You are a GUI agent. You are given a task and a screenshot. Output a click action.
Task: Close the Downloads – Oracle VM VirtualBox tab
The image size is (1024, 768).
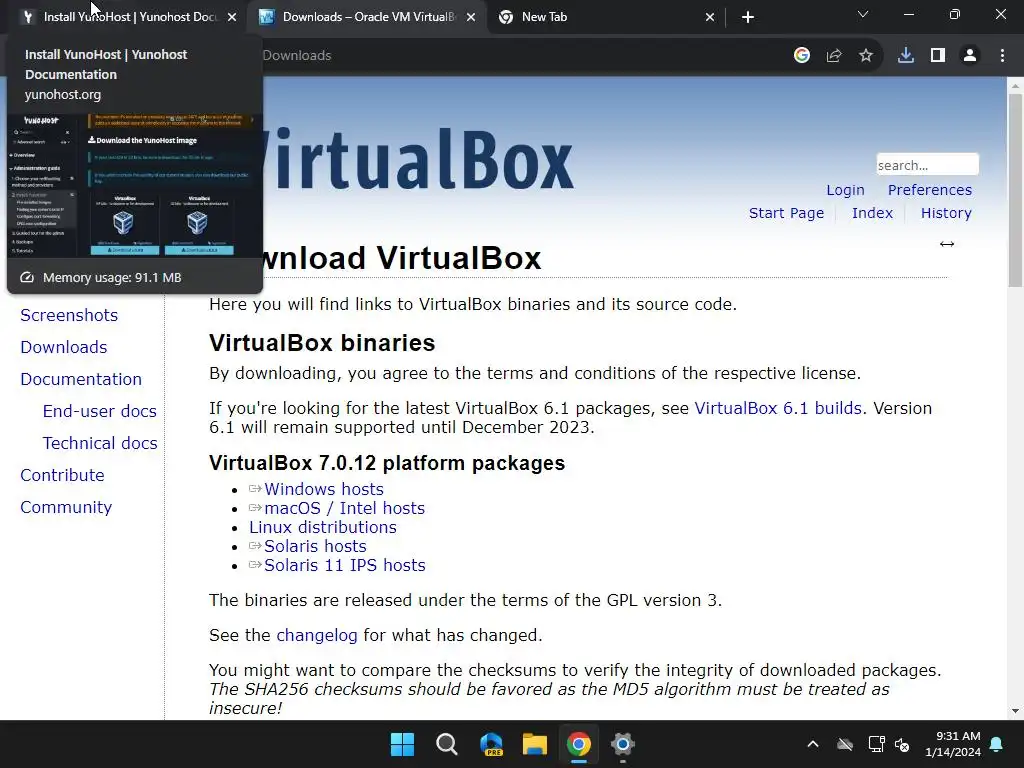coord(471,17)
